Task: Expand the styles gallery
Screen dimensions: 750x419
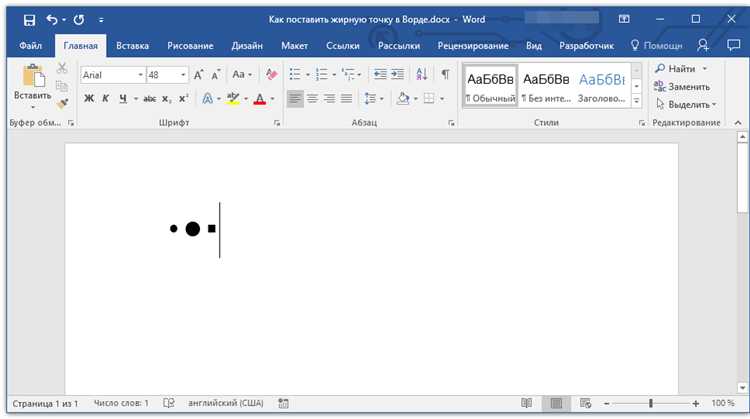Action: (636, 101)
